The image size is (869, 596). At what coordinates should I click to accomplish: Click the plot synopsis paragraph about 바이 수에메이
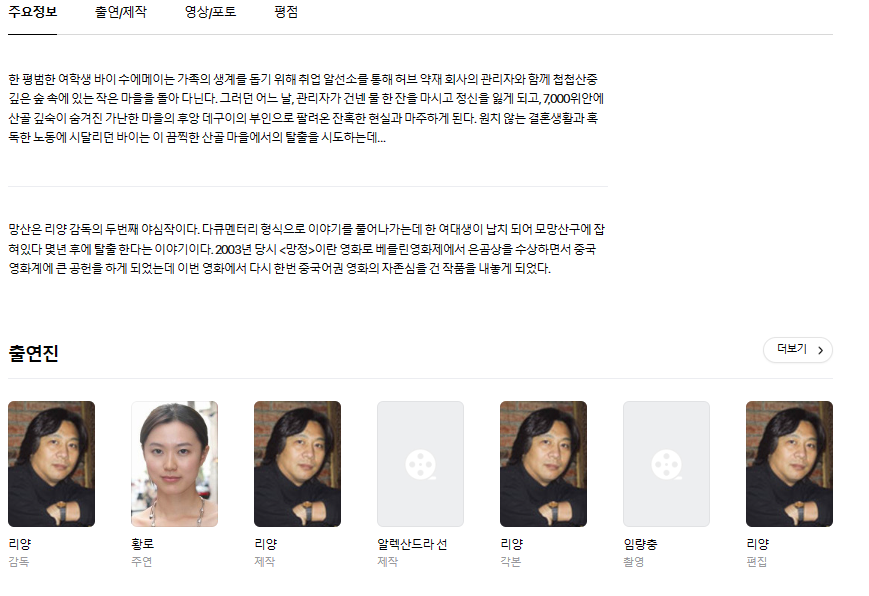[306, 109]
